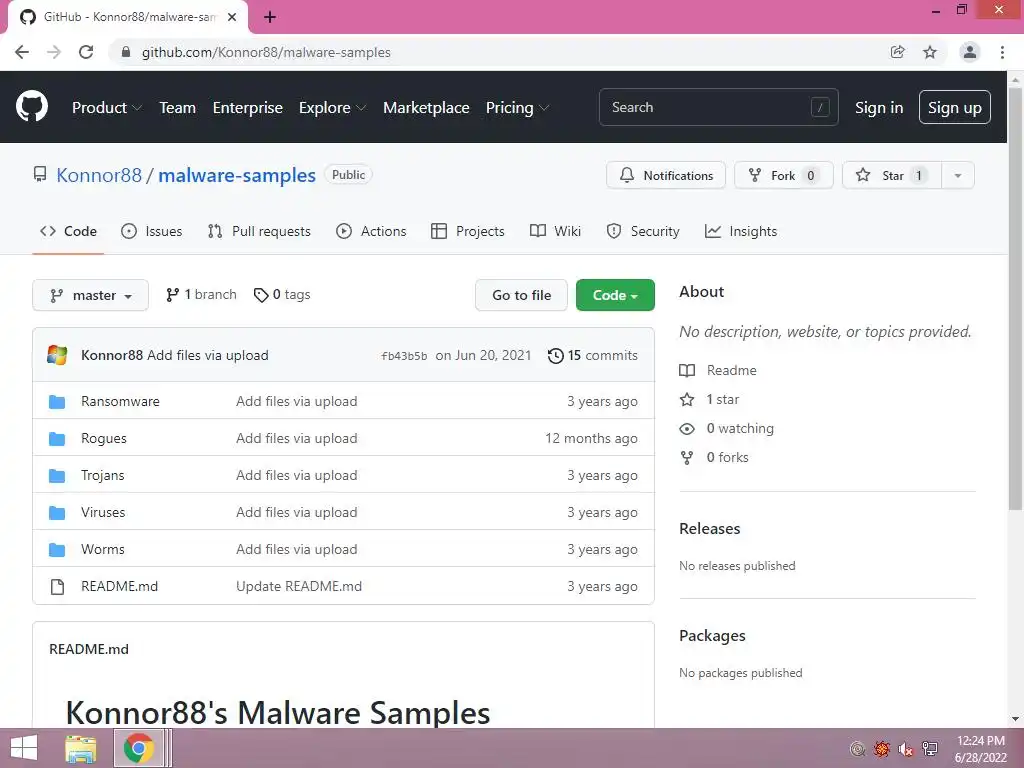Switch to the Actions tab
1024x768 pixels.
(x=371, y=231)
